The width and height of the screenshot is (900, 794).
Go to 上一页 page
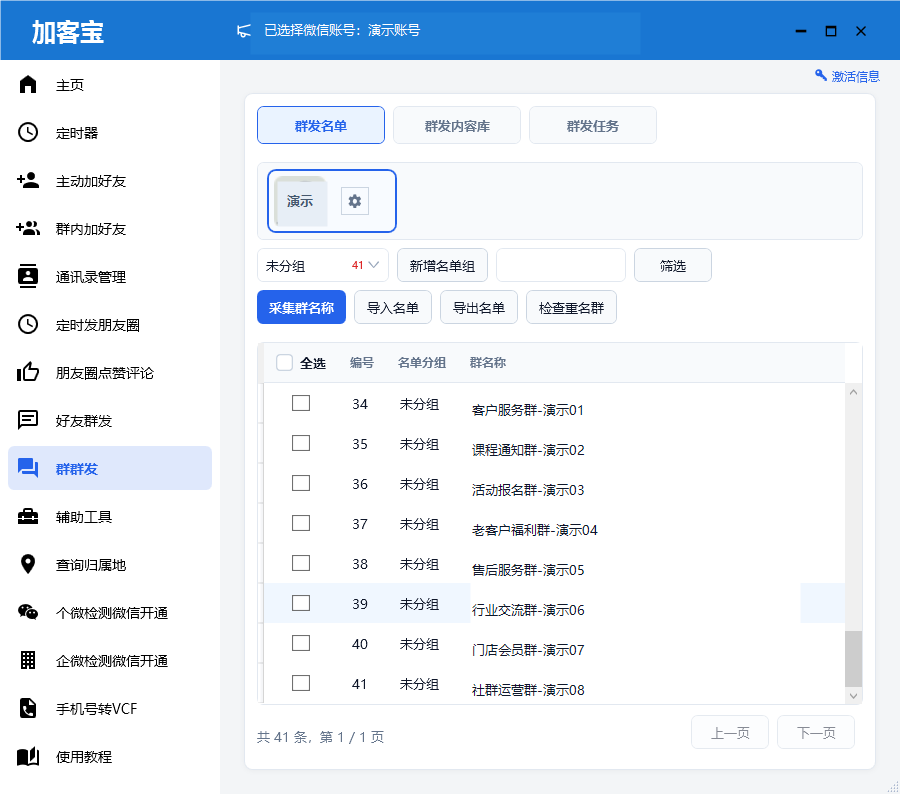click(x=730, y=733)
